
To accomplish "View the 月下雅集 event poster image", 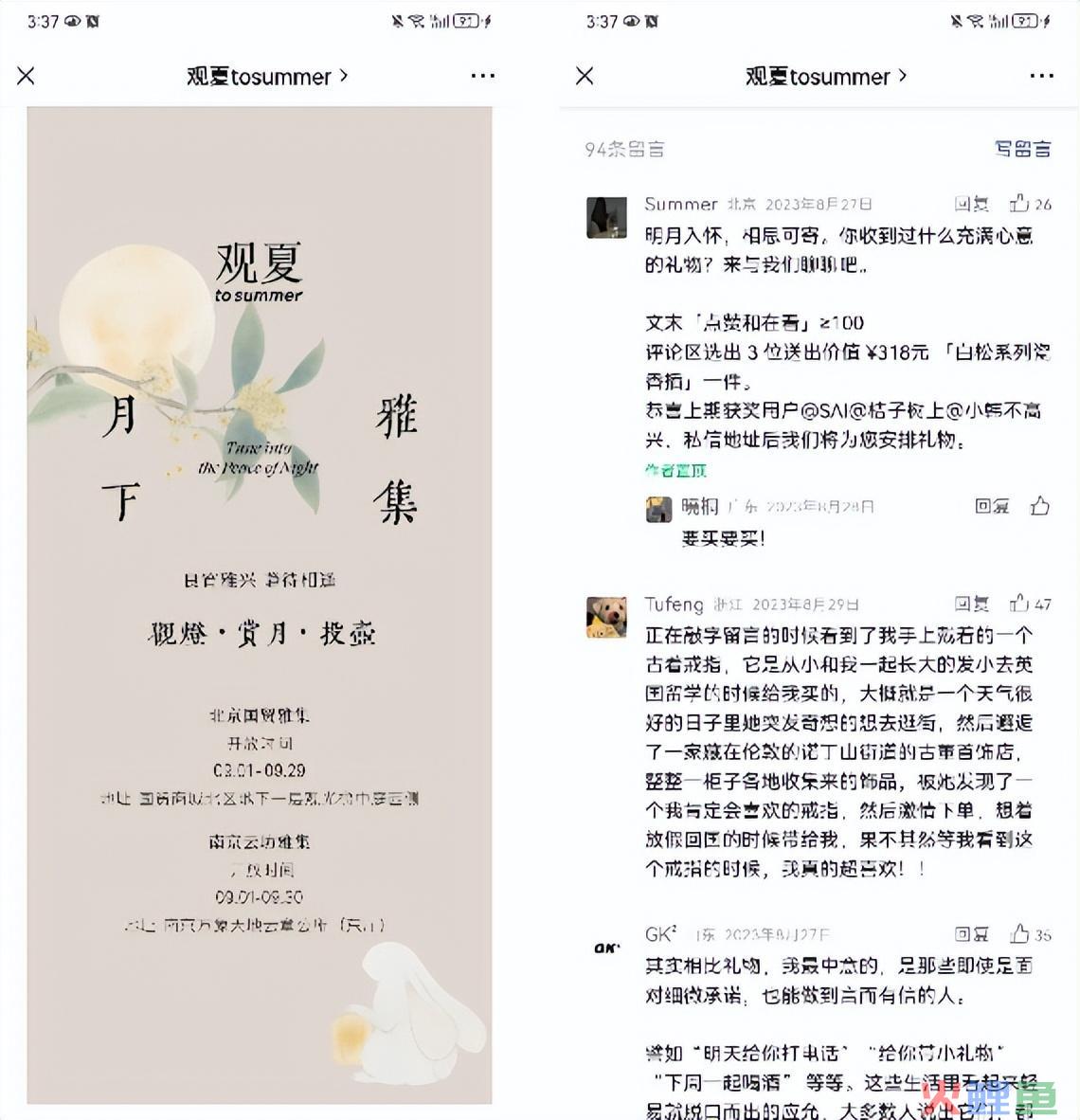I will click(260, 605).
